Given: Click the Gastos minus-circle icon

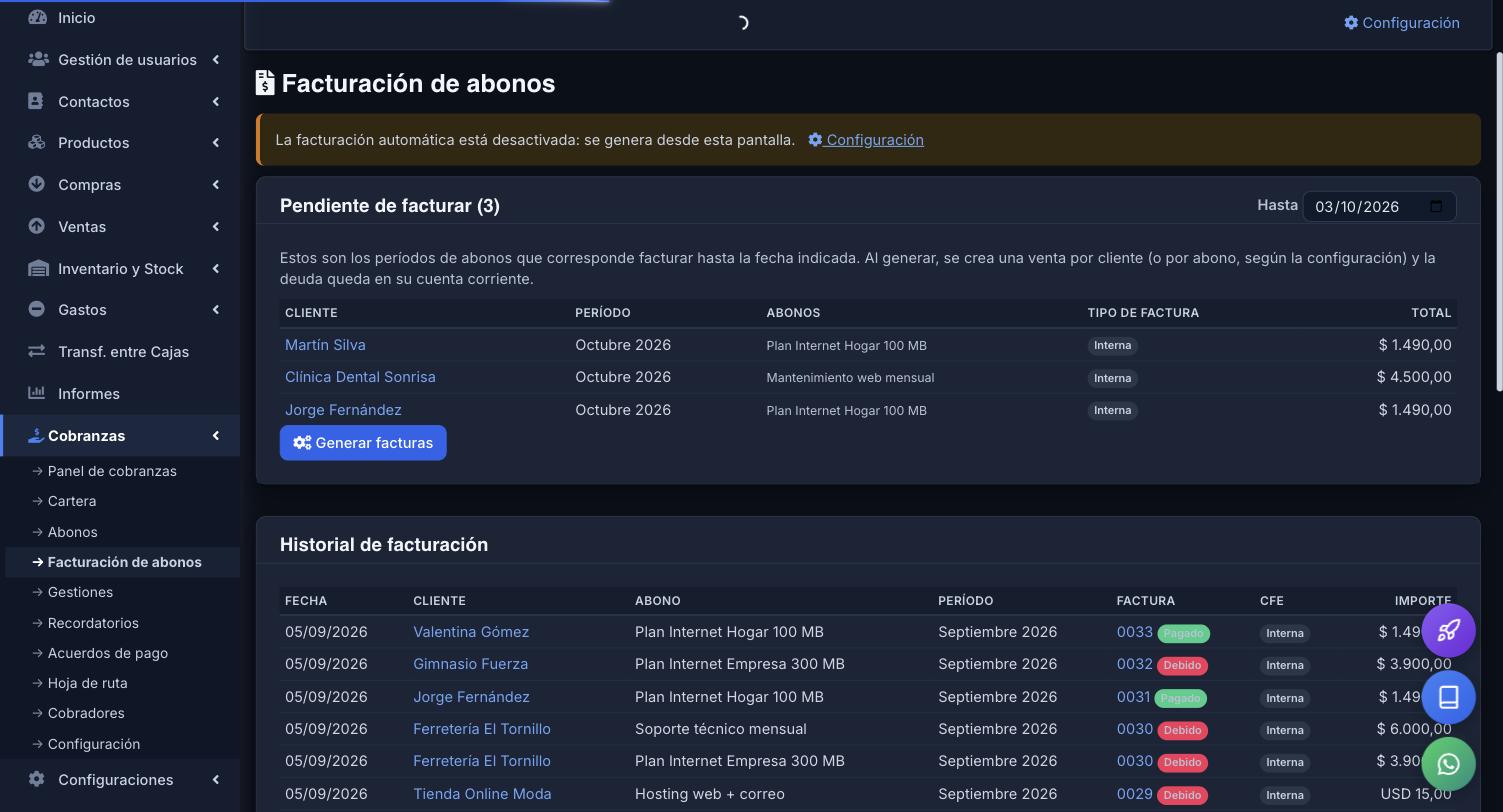Looking at the screenshot, I should pyautogui.click(x=36, y=309).
